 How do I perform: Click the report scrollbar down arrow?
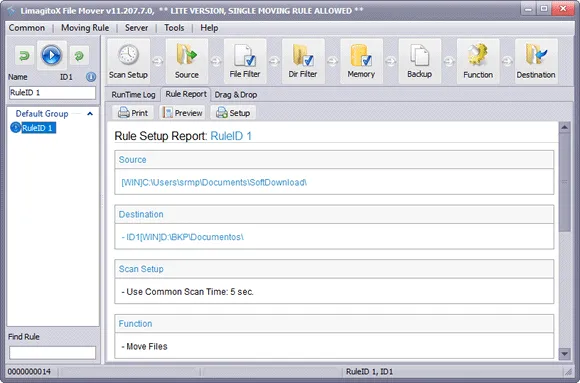click(564, 354)
